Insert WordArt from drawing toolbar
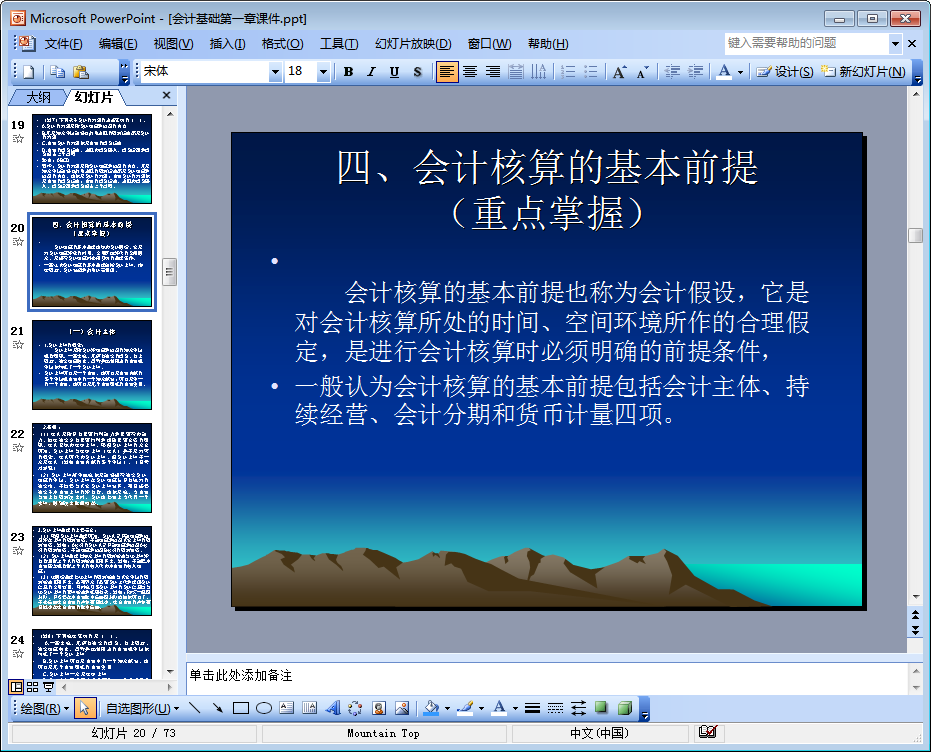Viewport: 931px width, 752px height. tap(333, 708)
